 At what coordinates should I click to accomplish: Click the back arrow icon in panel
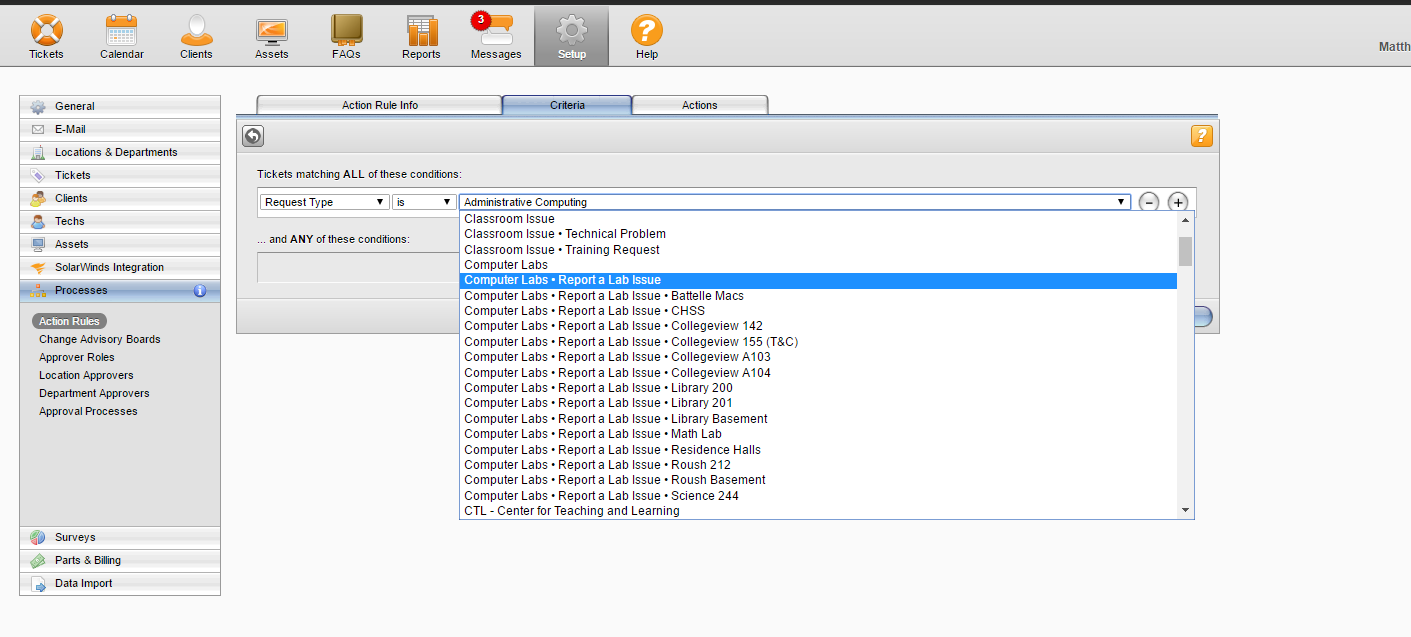coord(253,137)
